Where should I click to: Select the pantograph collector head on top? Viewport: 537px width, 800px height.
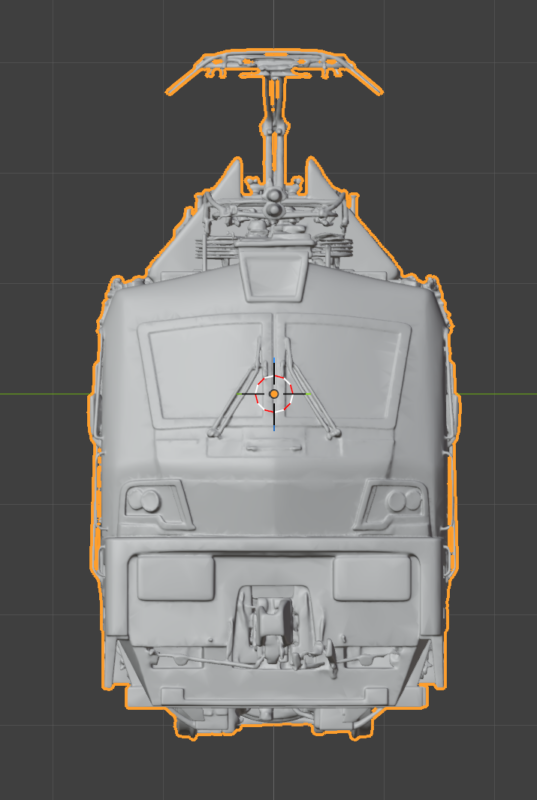coord(274,70)
